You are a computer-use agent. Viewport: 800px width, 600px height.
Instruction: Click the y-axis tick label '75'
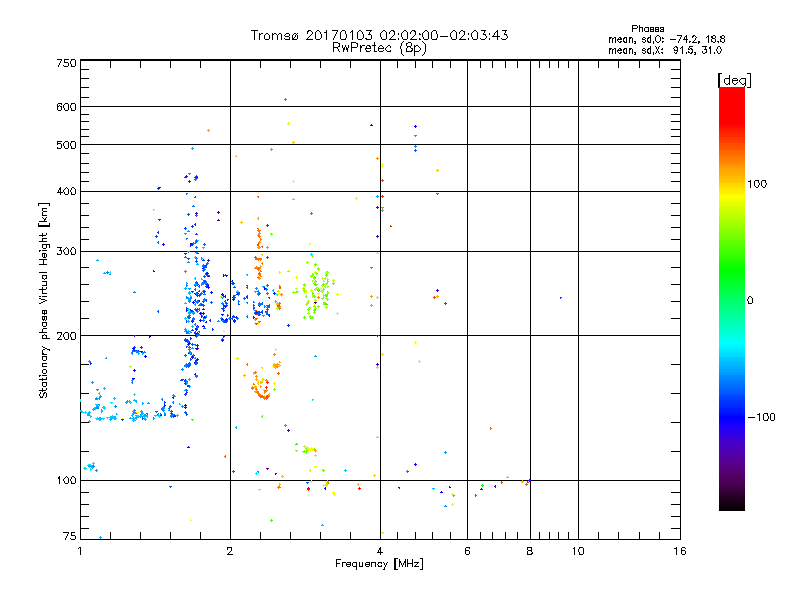(70, 536)
